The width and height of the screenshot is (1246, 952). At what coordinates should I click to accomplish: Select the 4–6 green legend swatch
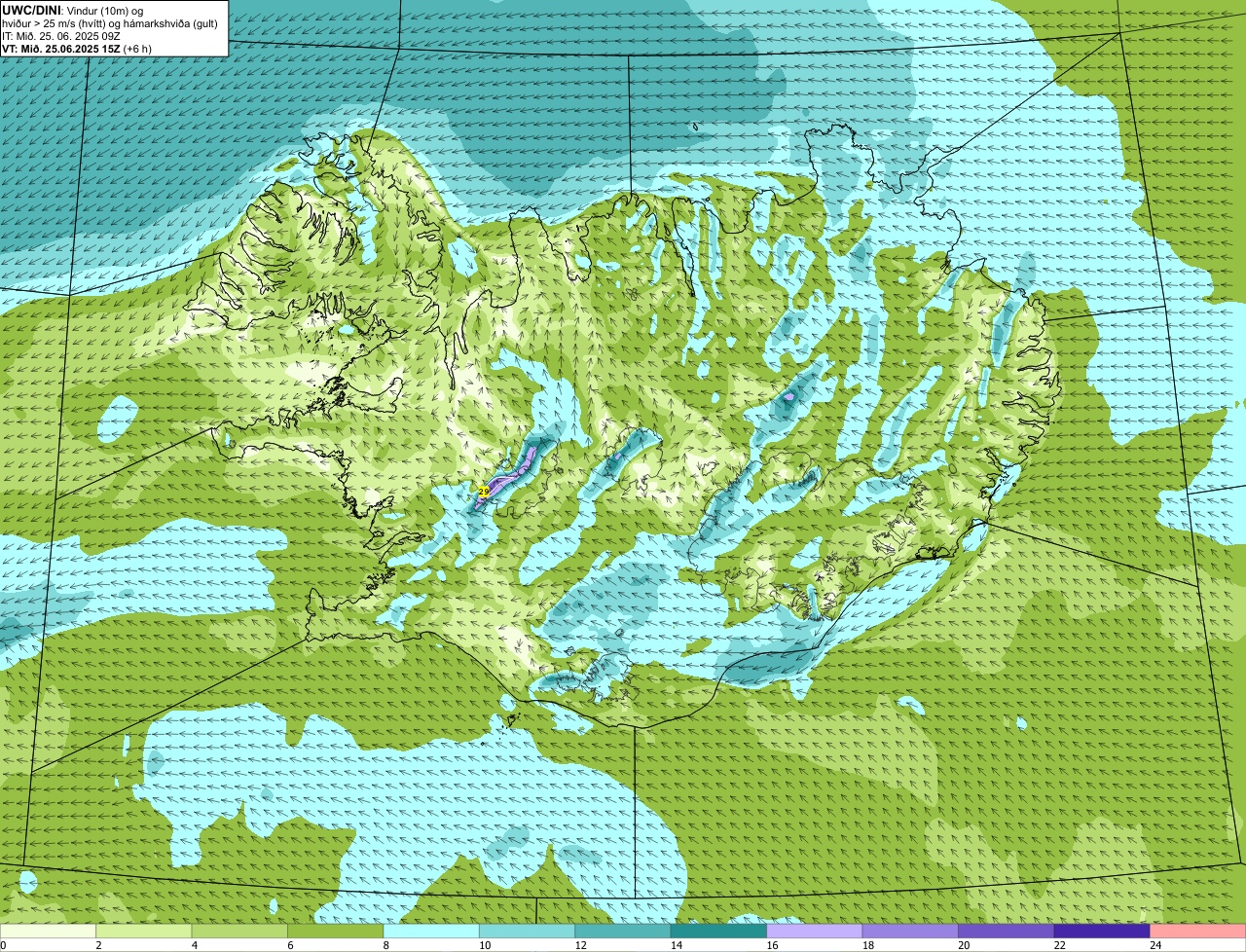pyautogui.click(x=241, y=932)
